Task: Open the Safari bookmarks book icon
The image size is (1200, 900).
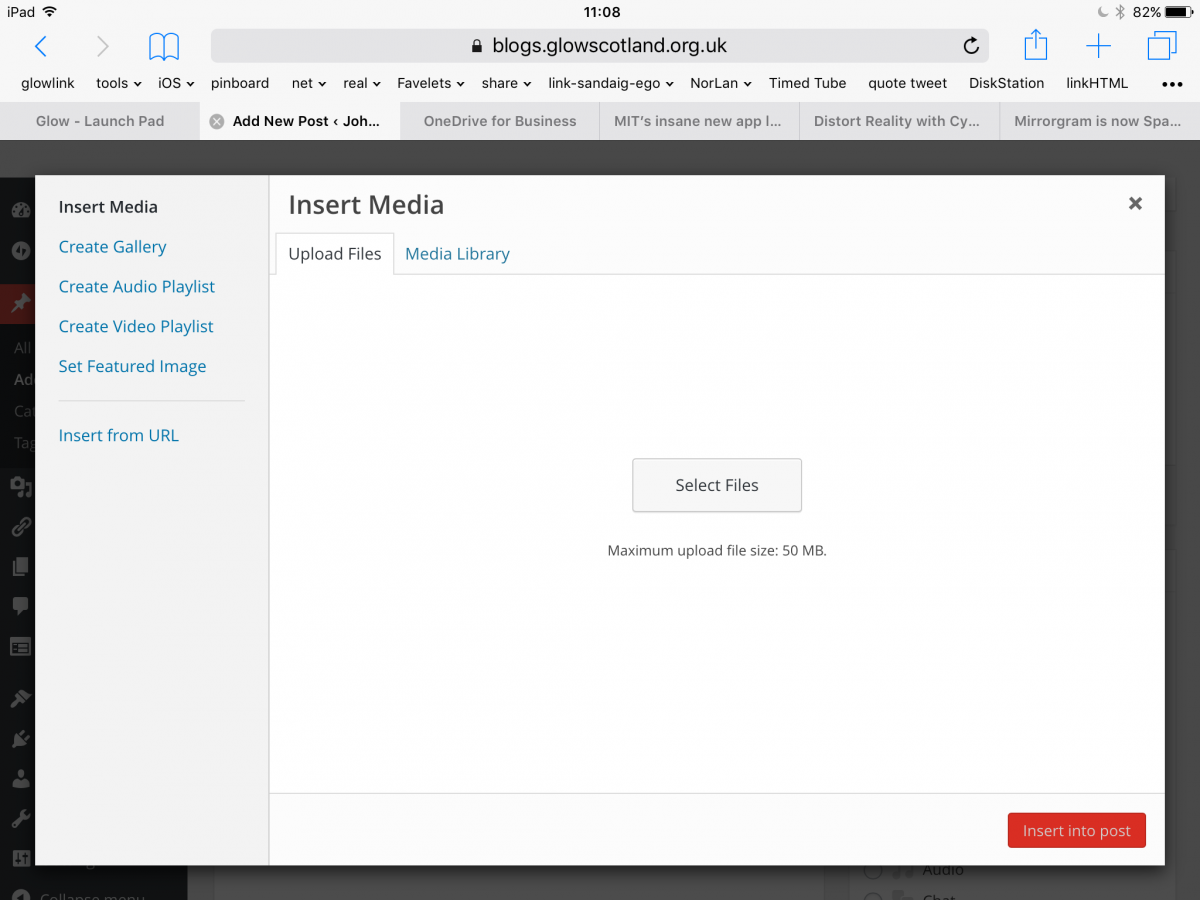Action: pos(164,46)
